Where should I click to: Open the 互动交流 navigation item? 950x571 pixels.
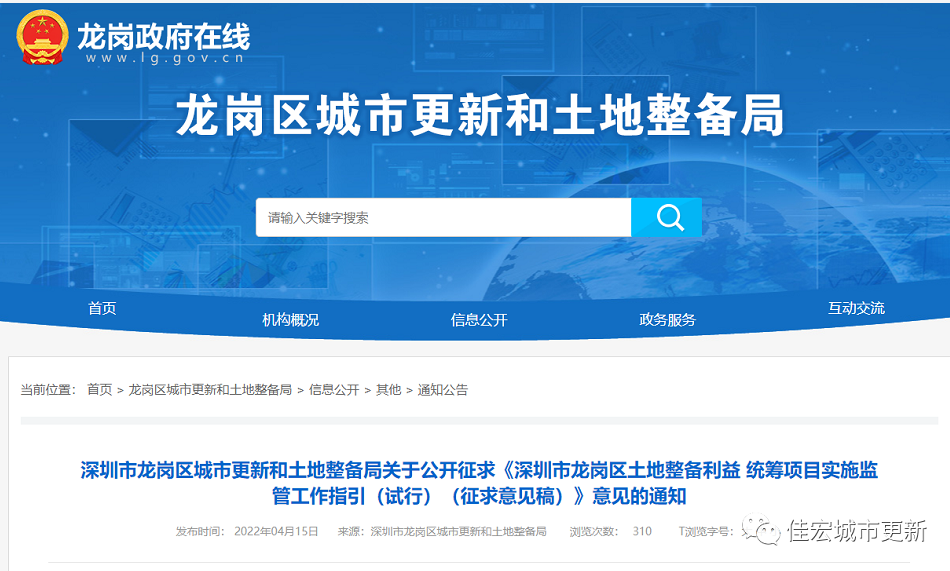click(x=856, y=308)
